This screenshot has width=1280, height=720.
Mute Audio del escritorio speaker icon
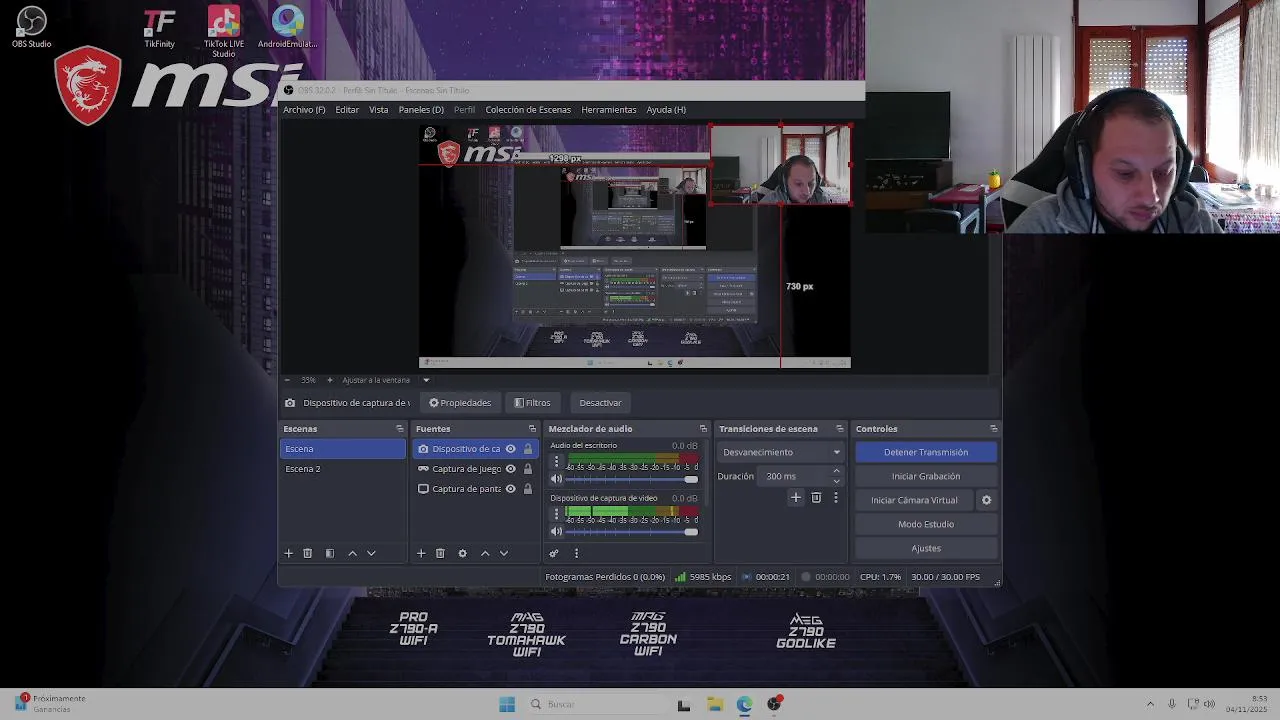(557, 479)
